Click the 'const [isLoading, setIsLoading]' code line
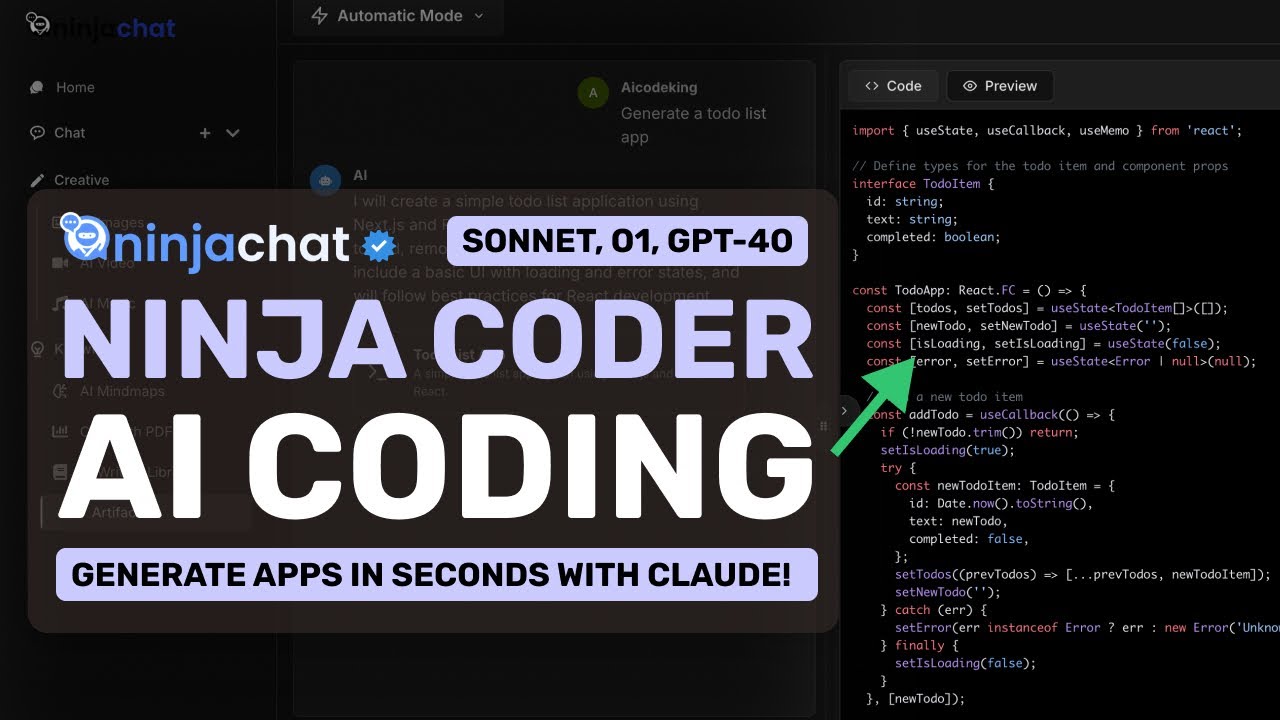The width and height of the screenshot is (1280, 720). (1044, 344)
